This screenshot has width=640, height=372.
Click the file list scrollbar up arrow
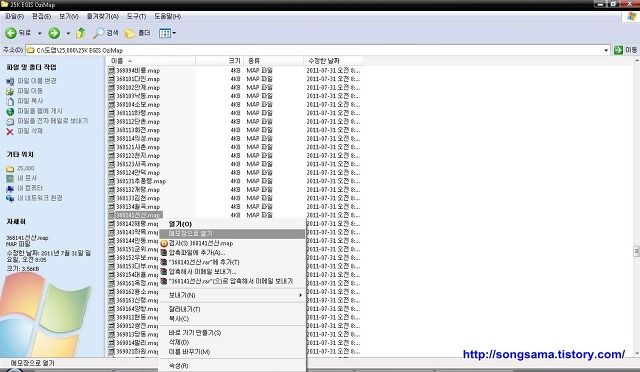pyautogui.click(x=637, y=60)
